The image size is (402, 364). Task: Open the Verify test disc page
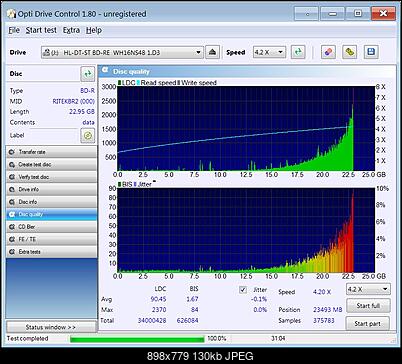point(51,177)
